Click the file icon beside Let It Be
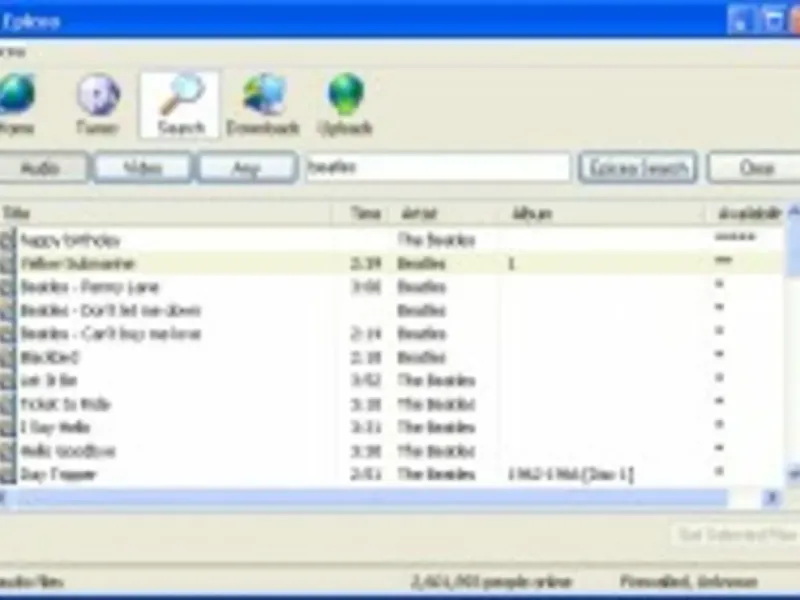 point(8,381)
